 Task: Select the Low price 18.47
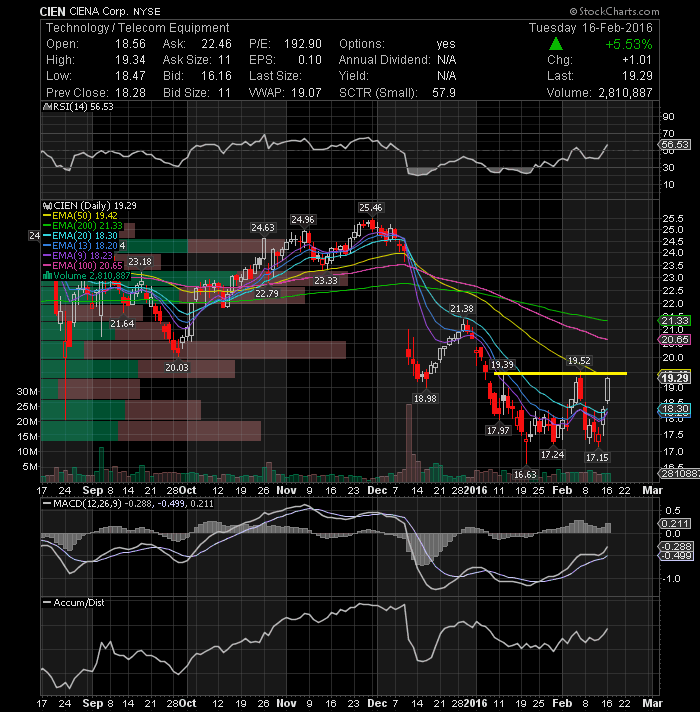tap(130, 76)
